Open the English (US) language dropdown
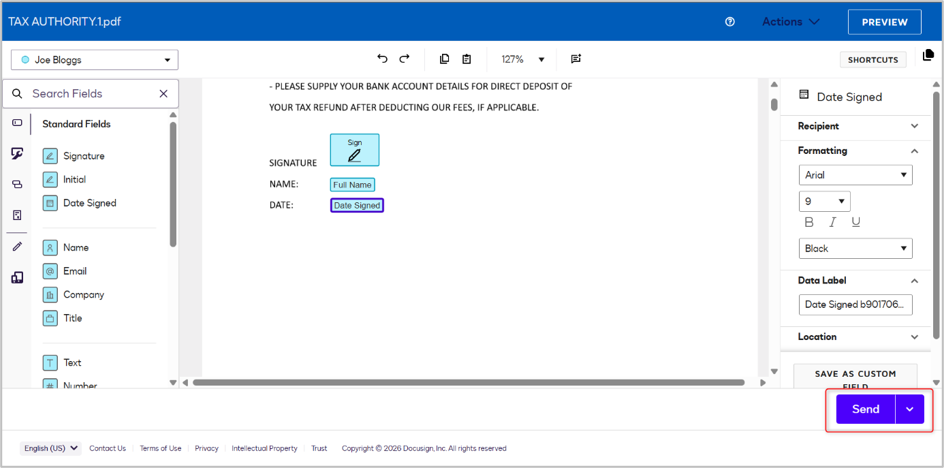 [x=51, y=448]
